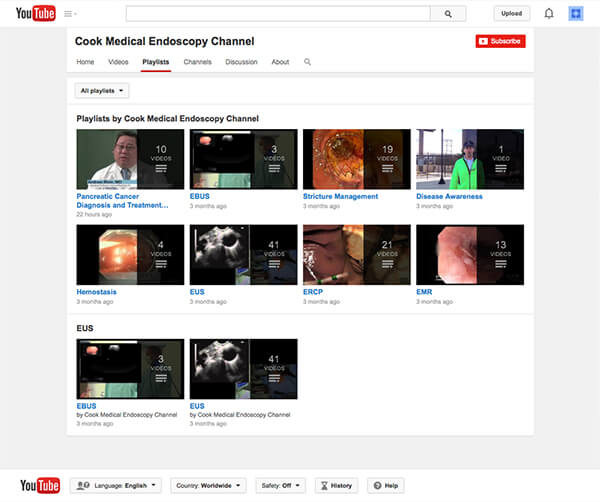Open the ERCP playlist thumbnail
The image size is (600, 502).
[357, 255]
